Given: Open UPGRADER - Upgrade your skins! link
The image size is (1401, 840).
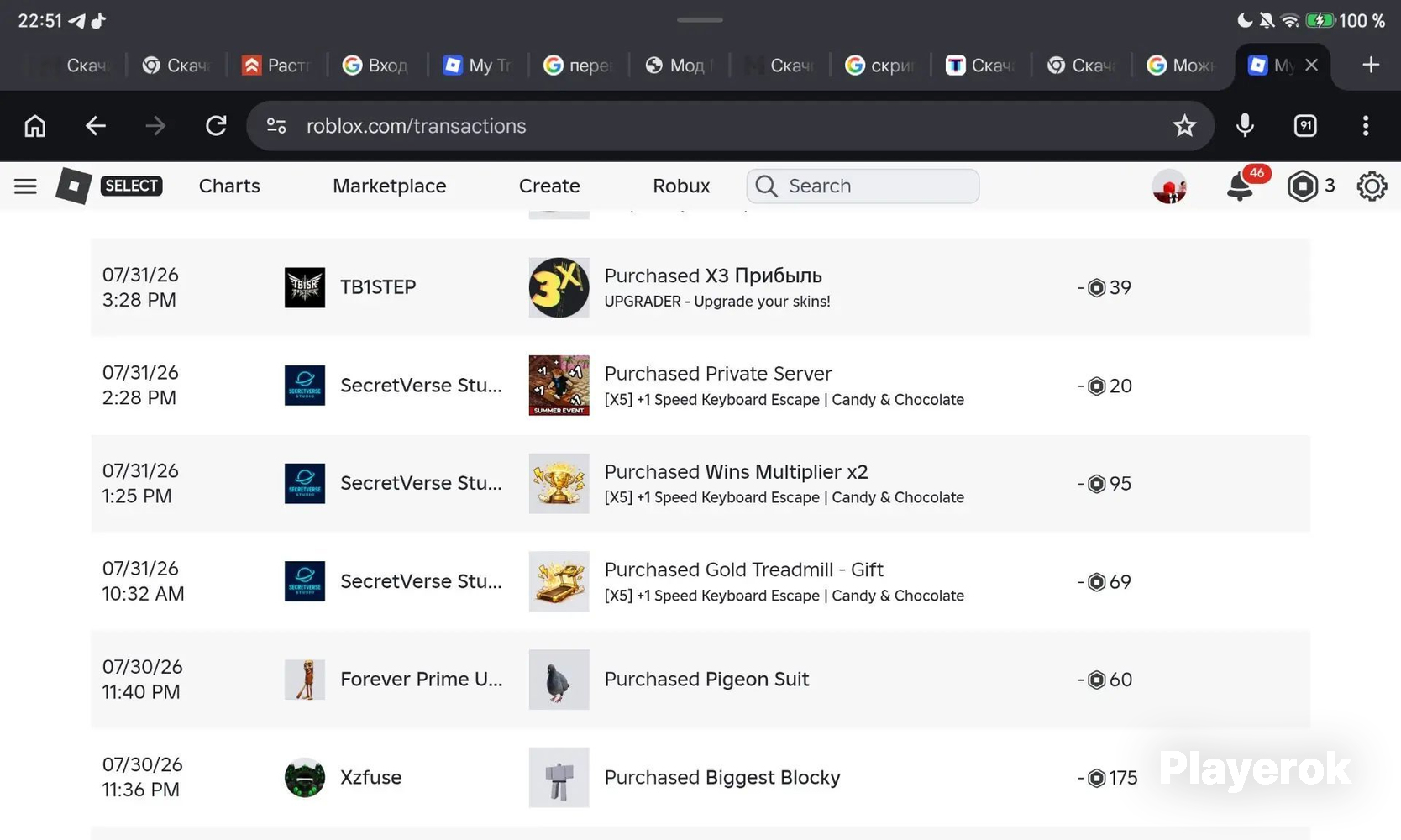Looking at the screenshot, I should [x=717, y=302].
